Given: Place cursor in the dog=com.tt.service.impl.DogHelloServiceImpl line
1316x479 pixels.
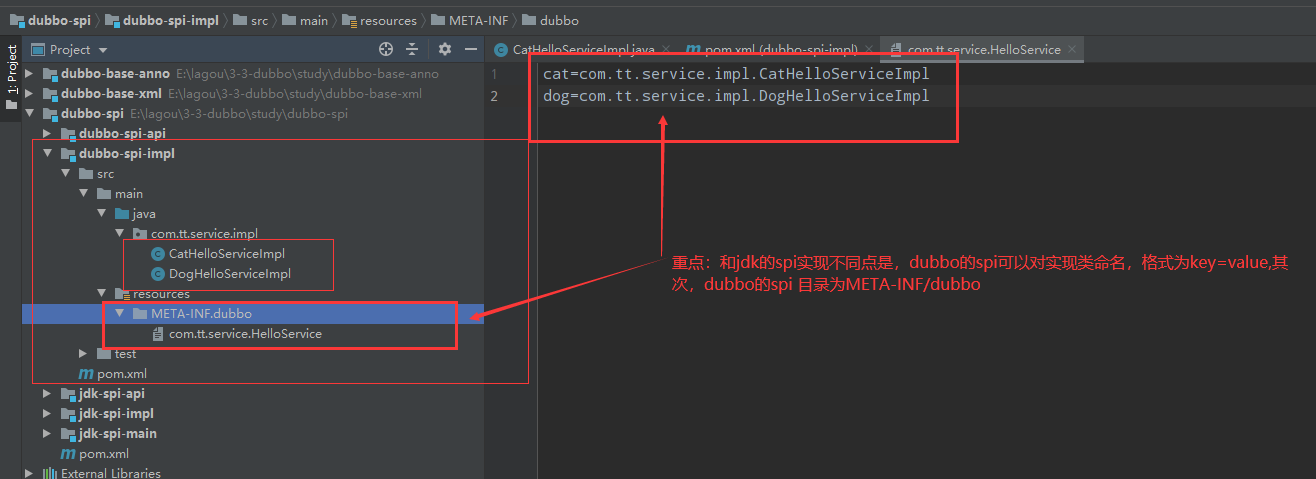Looking at the screenshot, I should (736, 96).
